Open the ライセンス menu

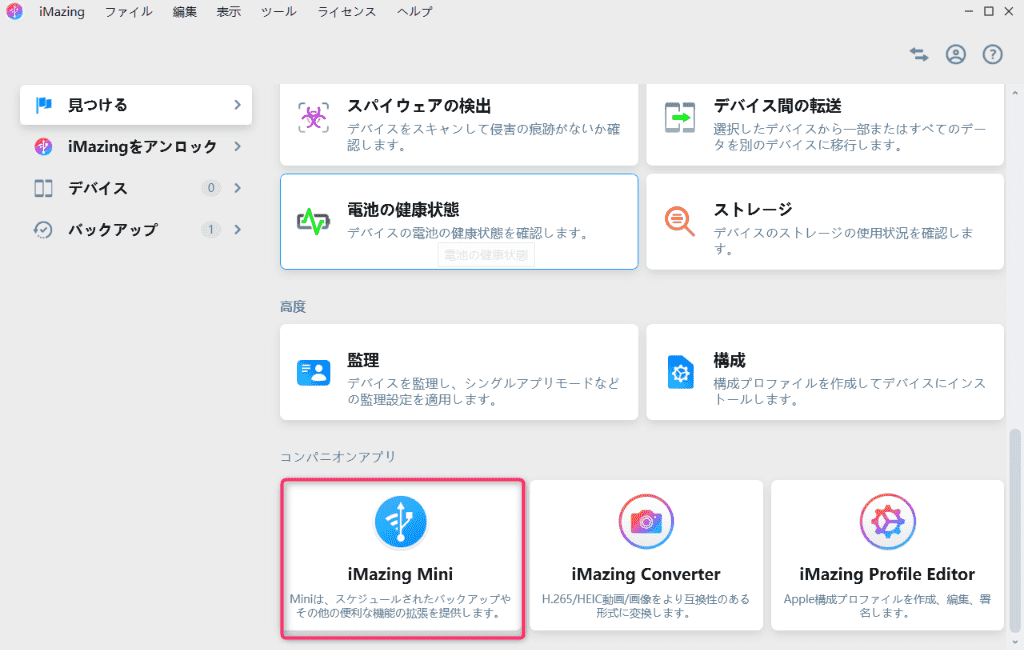coord(347,12)
